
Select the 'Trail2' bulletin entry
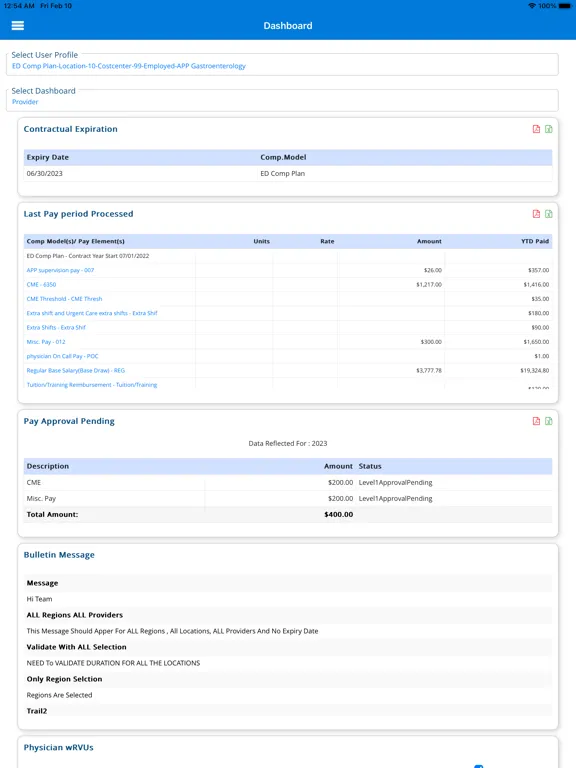[x=37, y=711]
